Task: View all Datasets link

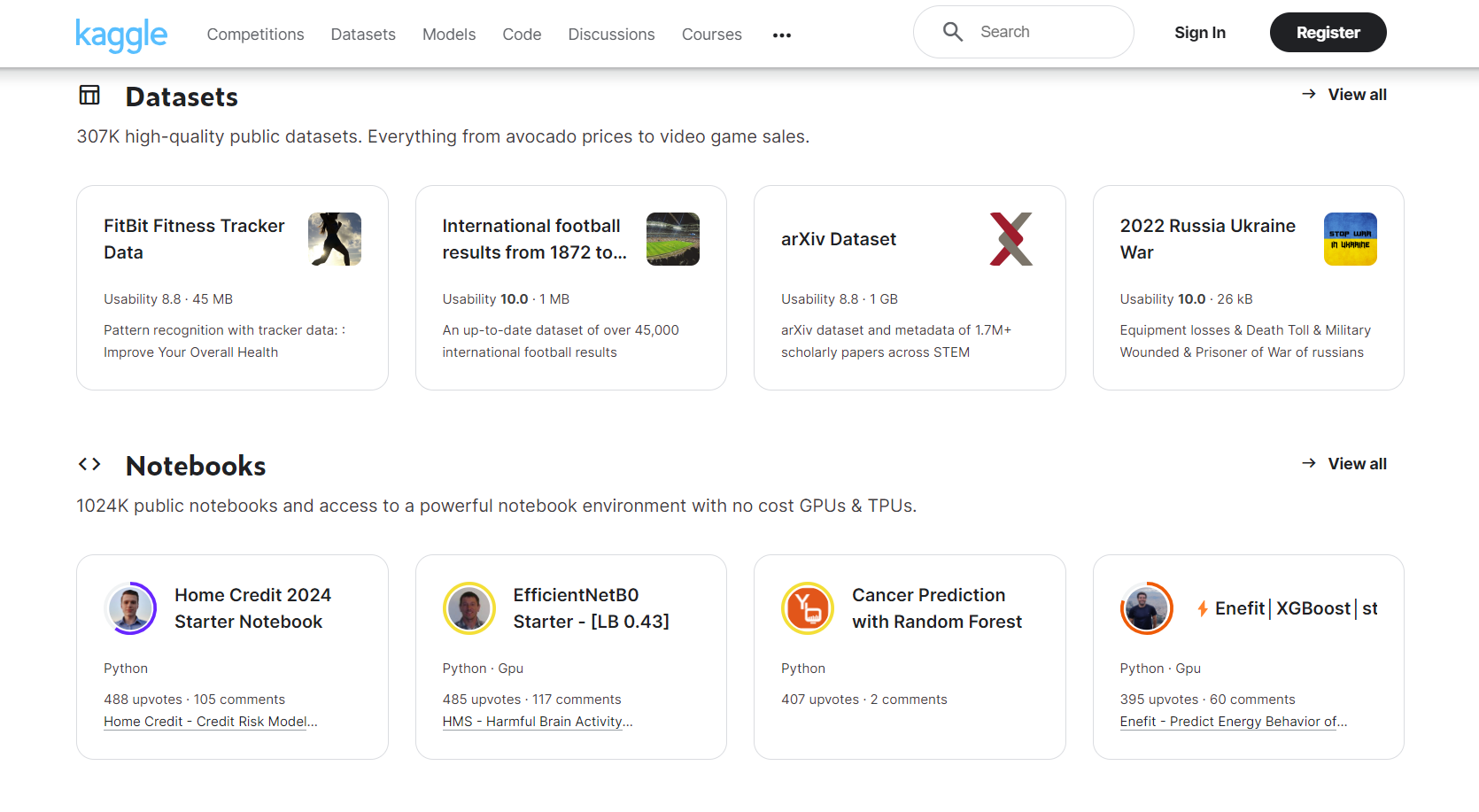Action: click(x=1344, y=95)
